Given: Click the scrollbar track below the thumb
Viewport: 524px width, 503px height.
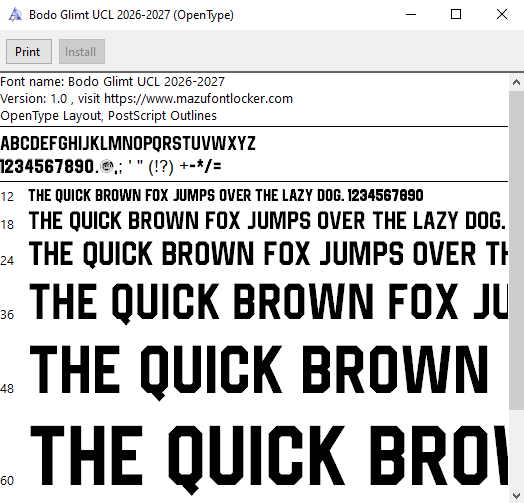Looking at the screenshot, I should pos(516,449).
